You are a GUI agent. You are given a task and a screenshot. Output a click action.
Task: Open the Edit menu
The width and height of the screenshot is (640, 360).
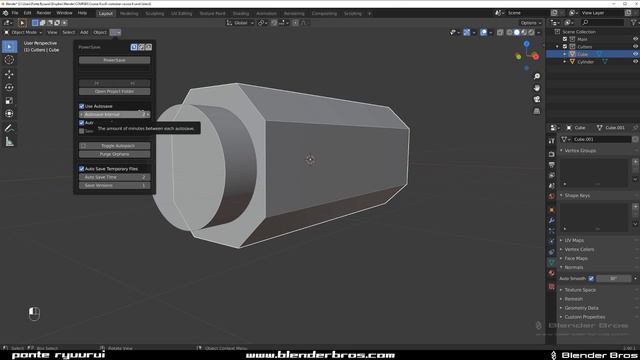[x=27, y=13]
